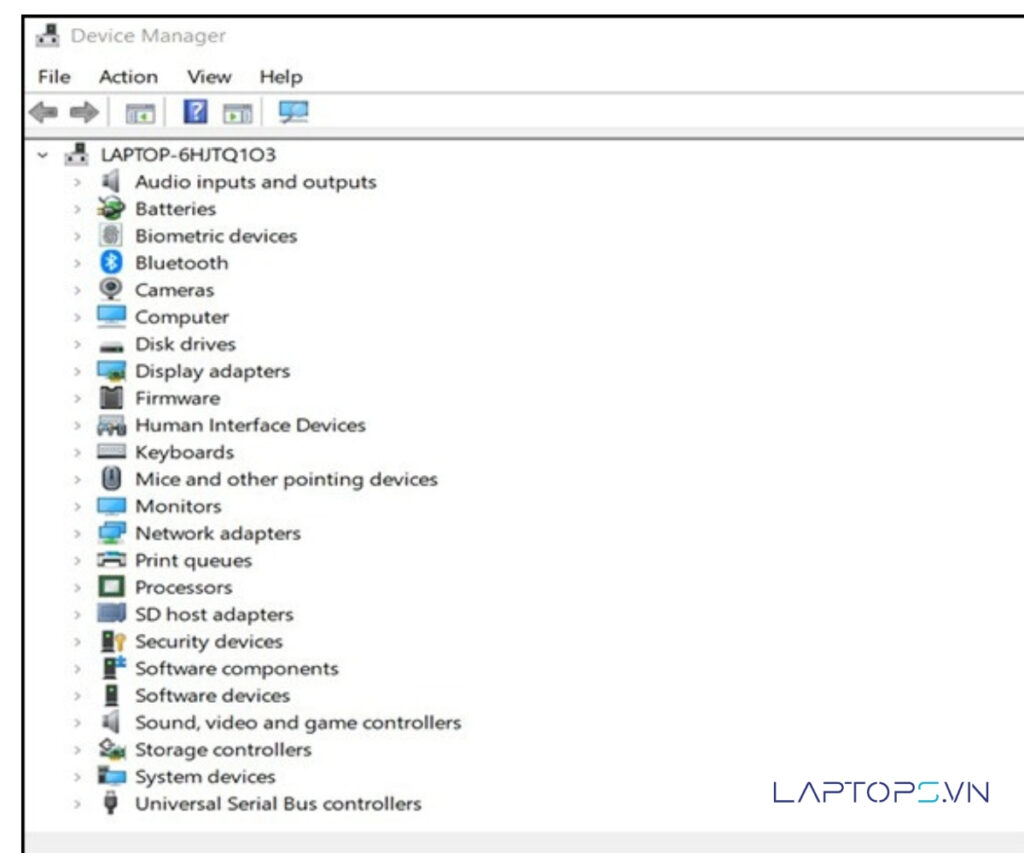Screen dimensions: 1024x853
Task: Select the Cameras device icon
Action: click(x=110, y=290)
